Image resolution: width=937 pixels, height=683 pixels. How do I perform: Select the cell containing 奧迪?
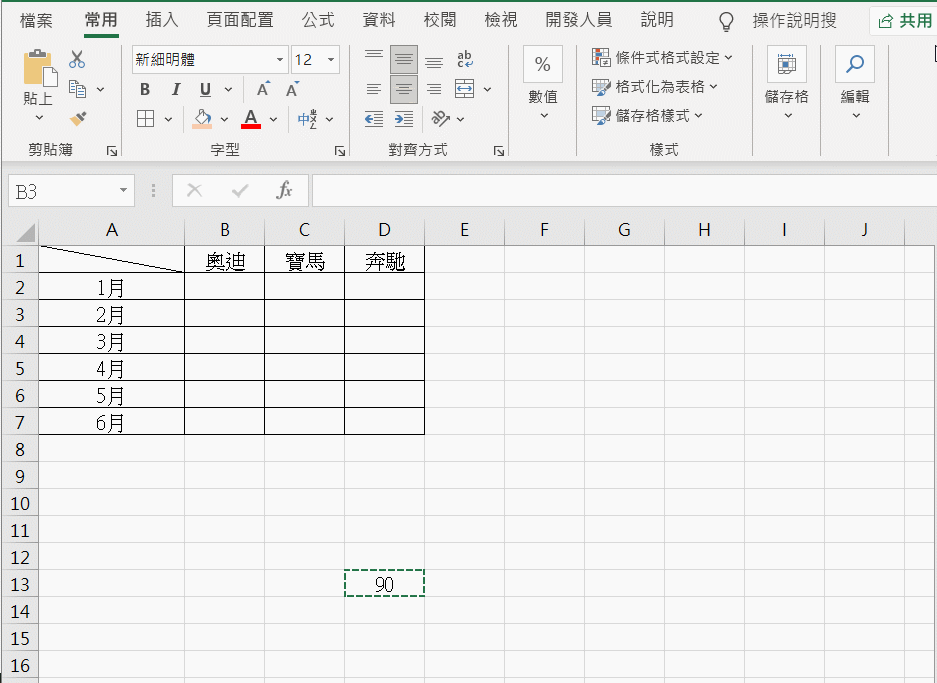click(x=225, y=261)
